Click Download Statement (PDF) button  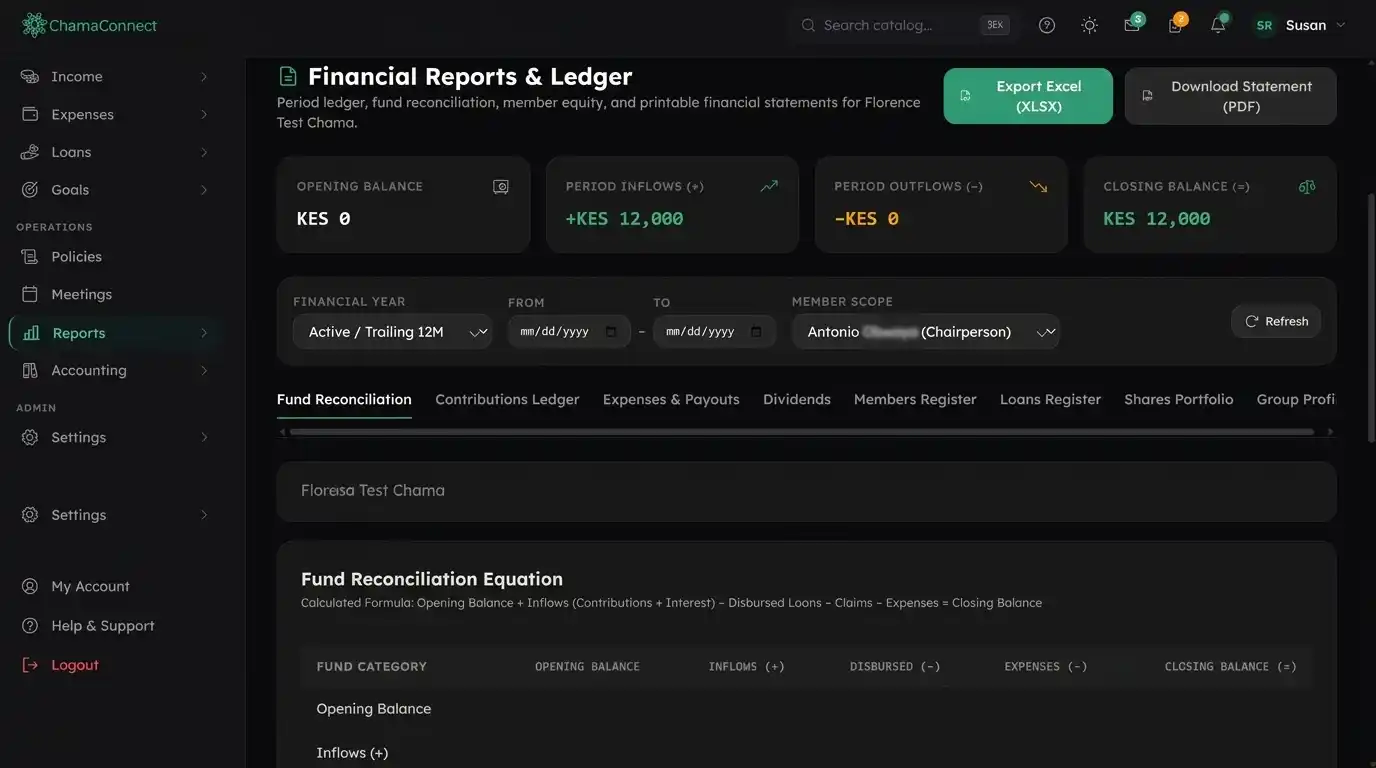click(1230, 96)
